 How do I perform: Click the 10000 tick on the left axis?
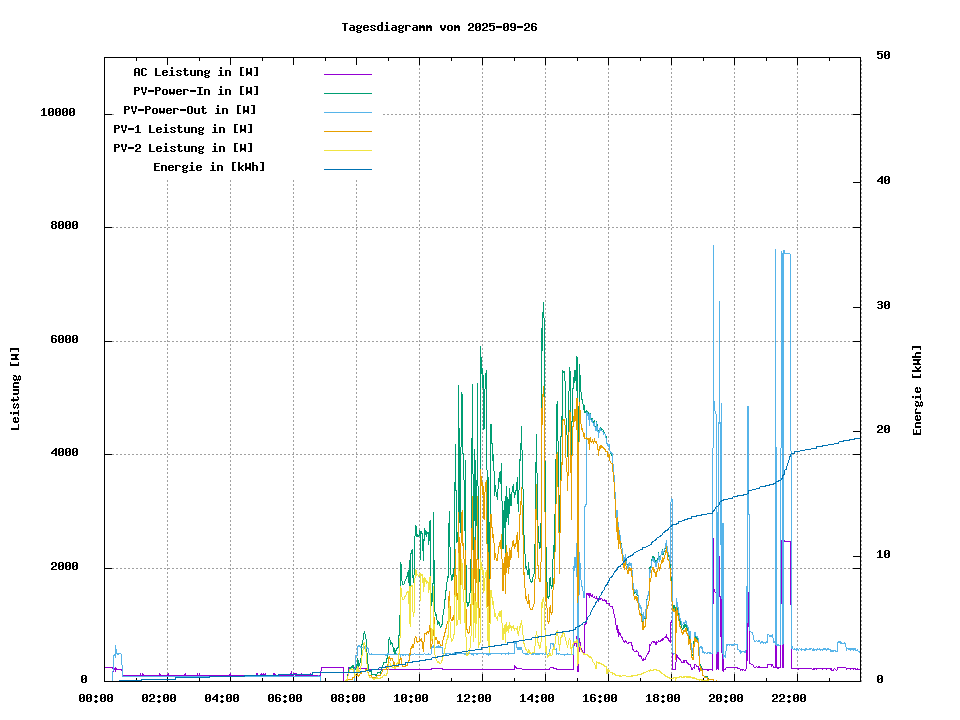58,113
